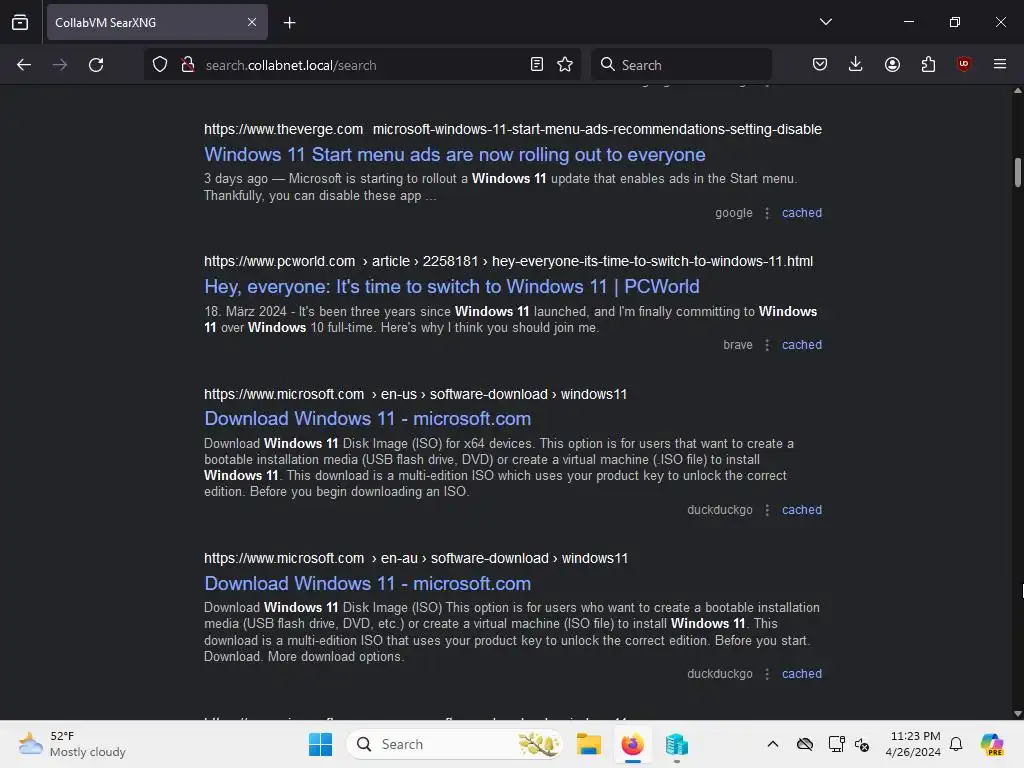Screen dimensions: 1024x768
Task: Open the Firefox hamburger menu
Action: (1000, 65)
